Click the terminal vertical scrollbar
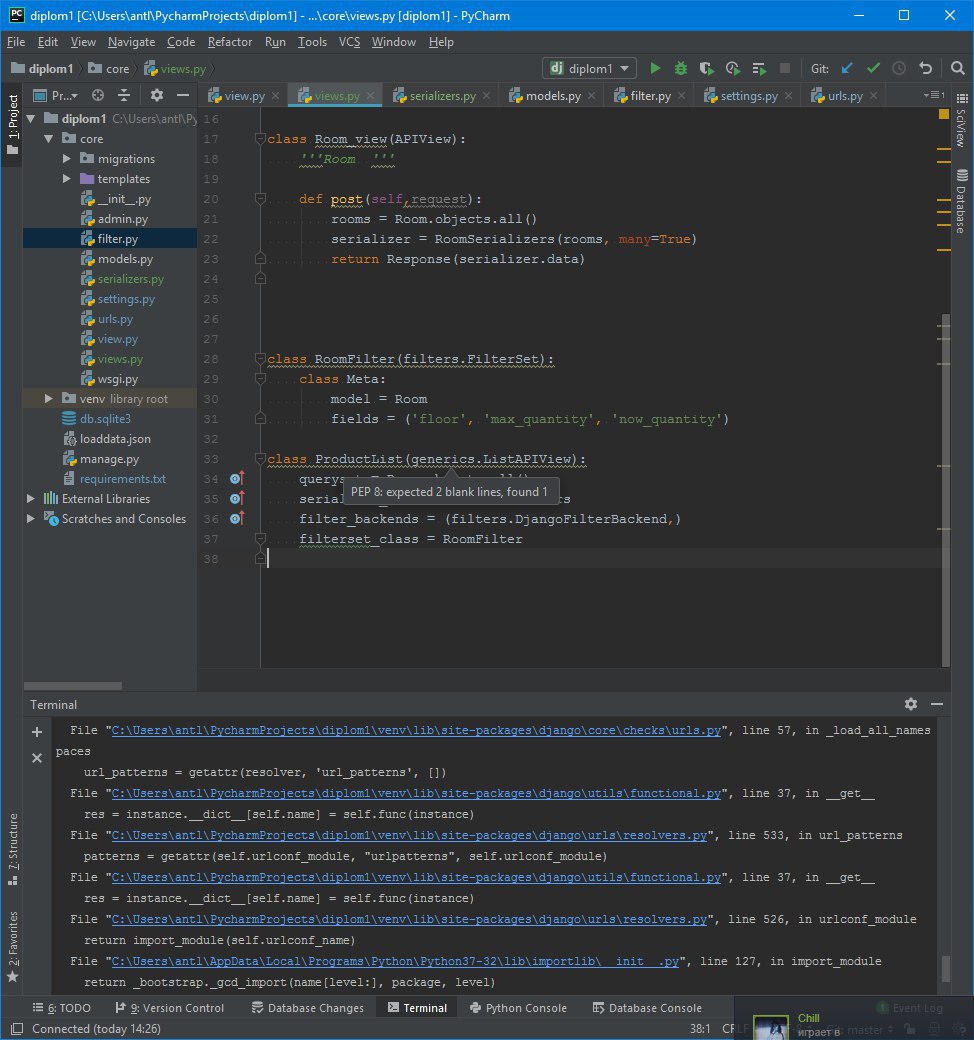This screenshot has height=1040, width=974. 946,968
